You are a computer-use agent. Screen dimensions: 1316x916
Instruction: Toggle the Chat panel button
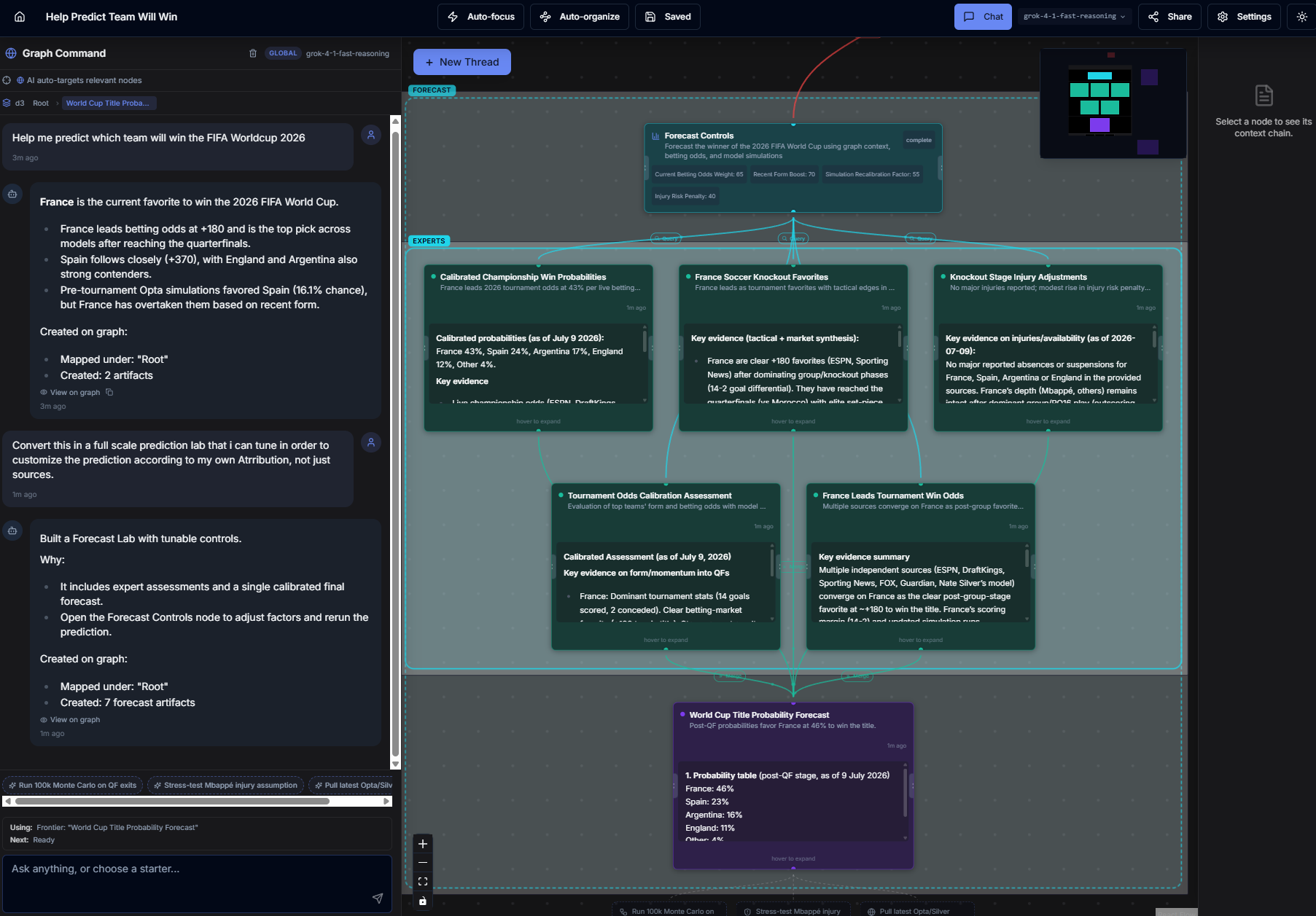click(x=983, y=17)
